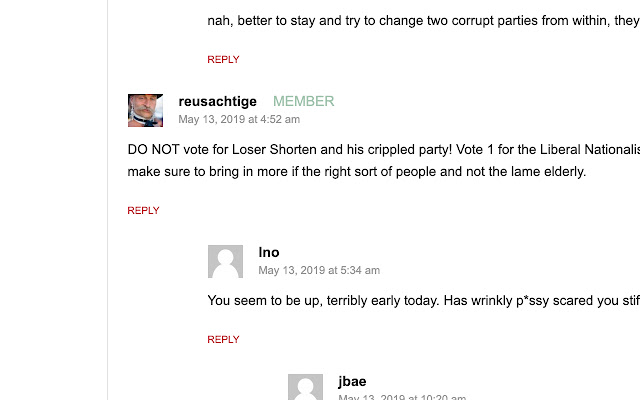Open jbae's 10:20 am timestamp
The image size is (640, 400).
(x=402, y=397)
